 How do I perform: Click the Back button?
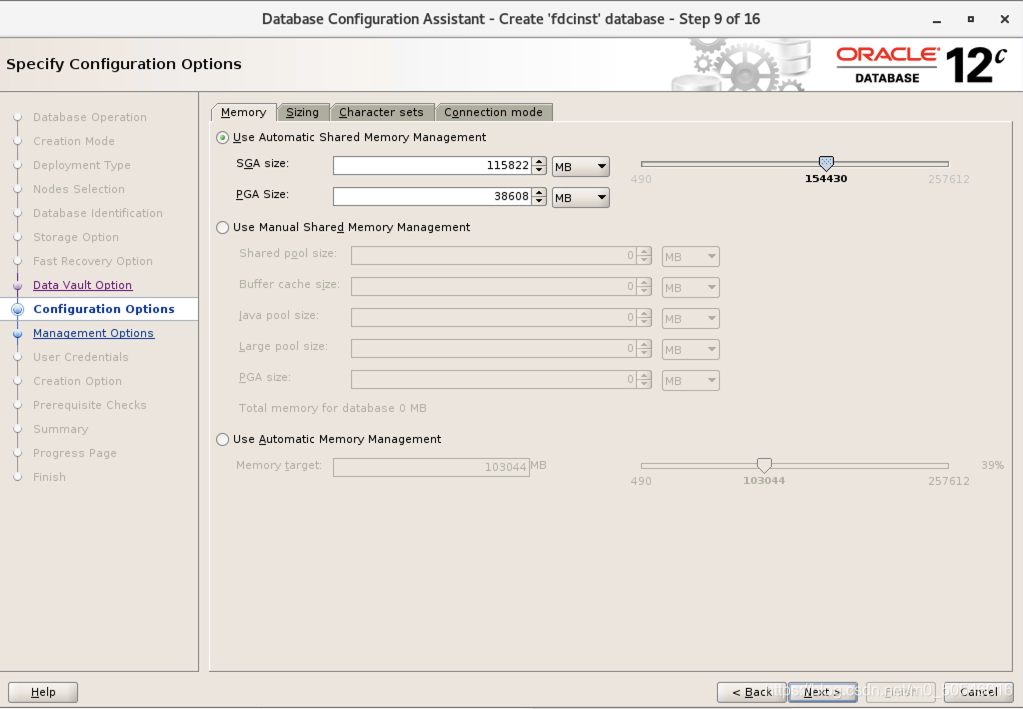(752, 692)
